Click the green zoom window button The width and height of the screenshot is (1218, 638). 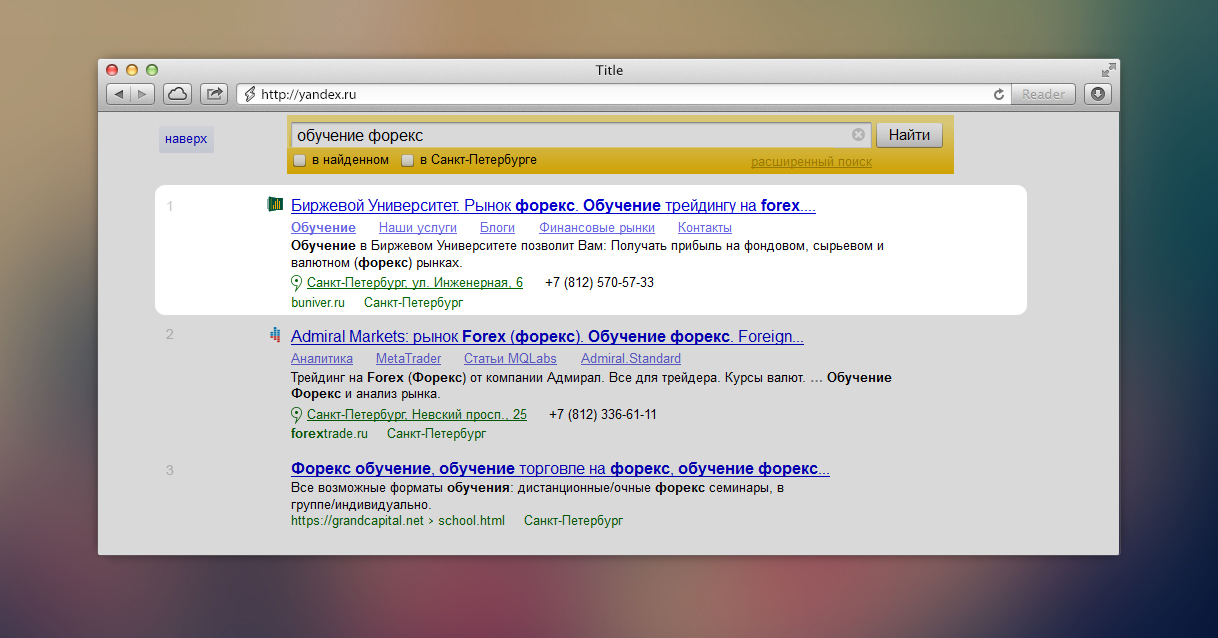152,70
